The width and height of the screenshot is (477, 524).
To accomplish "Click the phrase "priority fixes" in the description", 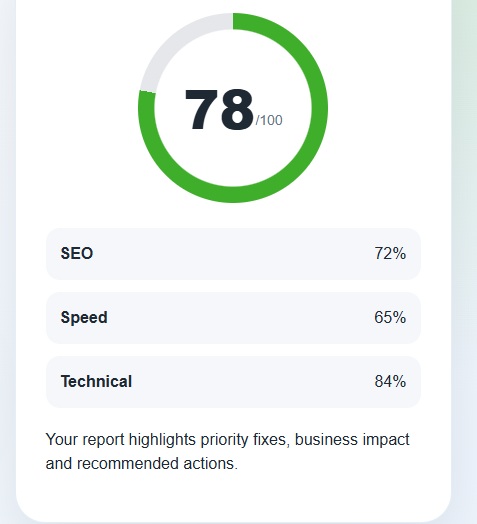I will (x=244, y=440).
